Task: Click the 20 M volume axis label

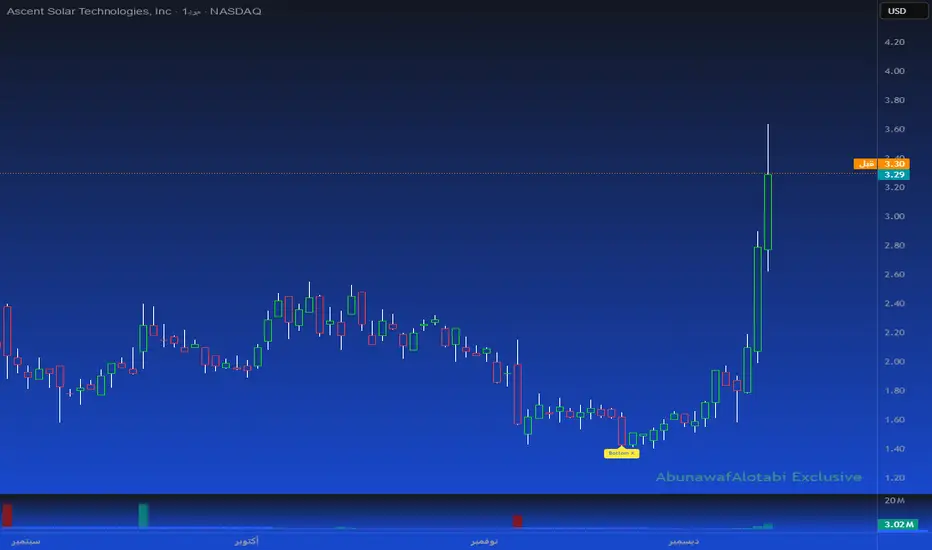Action: (894, 501)
